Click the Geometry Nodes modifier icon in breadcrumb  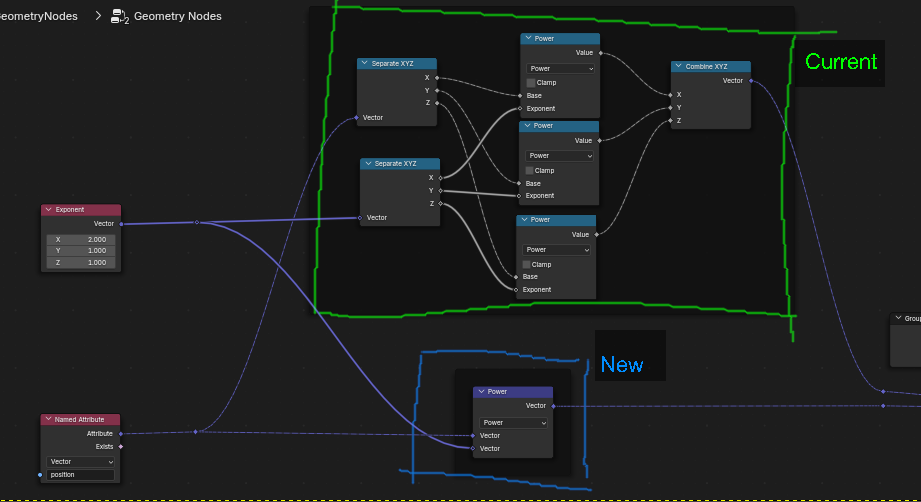click(x=119, y=16)
